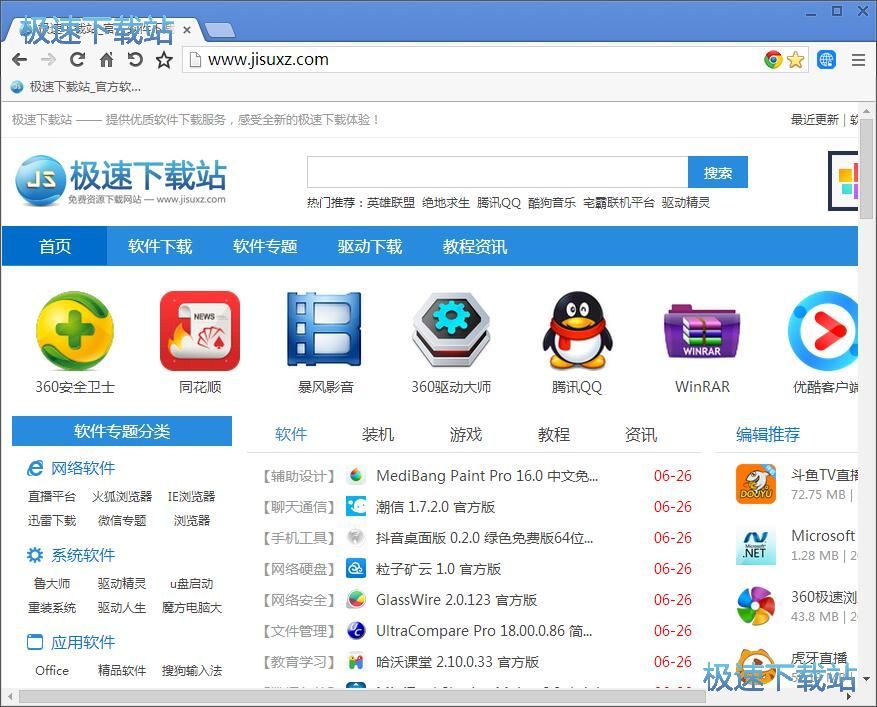Click the 【辅助设计】 category tag

click(x=299, y=476)
